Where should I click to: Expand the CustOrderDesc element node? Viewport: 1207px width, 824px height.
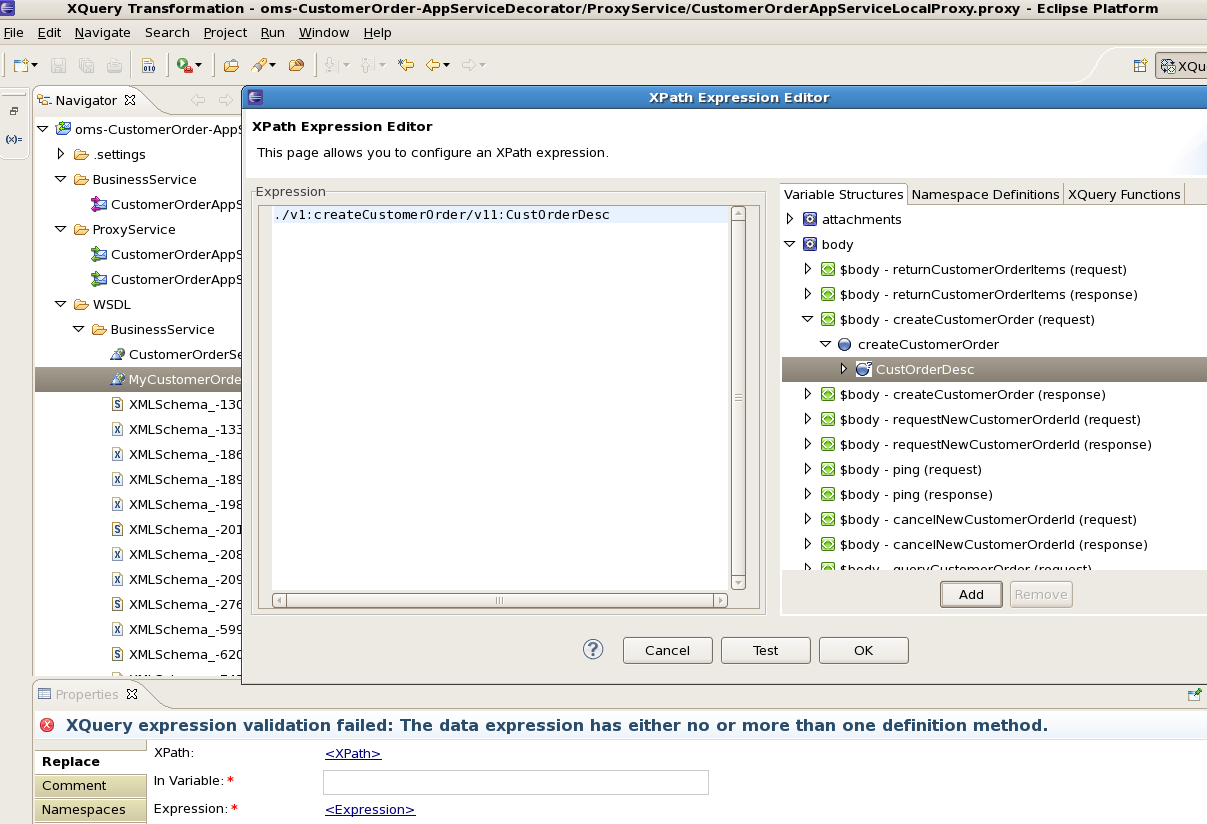tap(843, 369)
